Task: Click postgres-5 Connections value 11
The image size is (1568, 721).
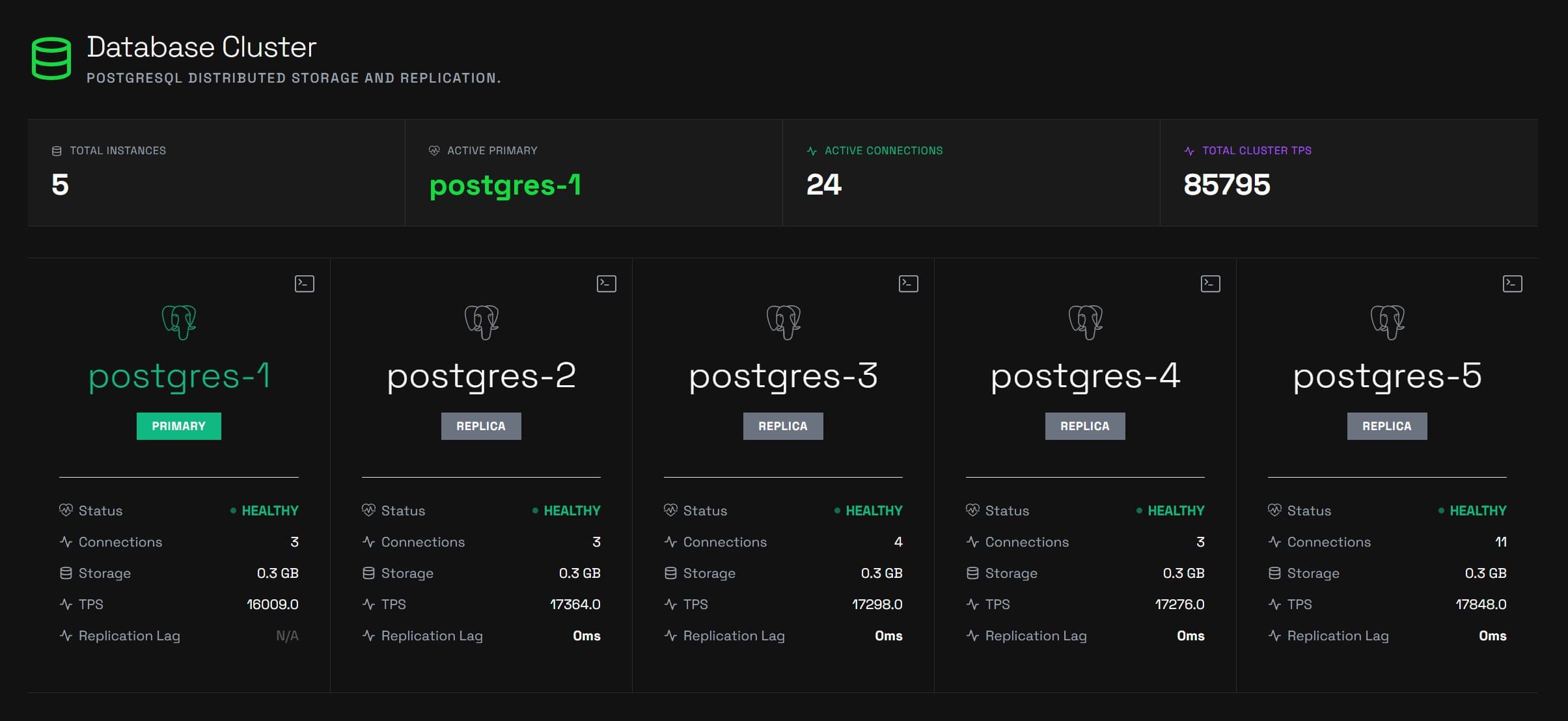Action: 1500,542
